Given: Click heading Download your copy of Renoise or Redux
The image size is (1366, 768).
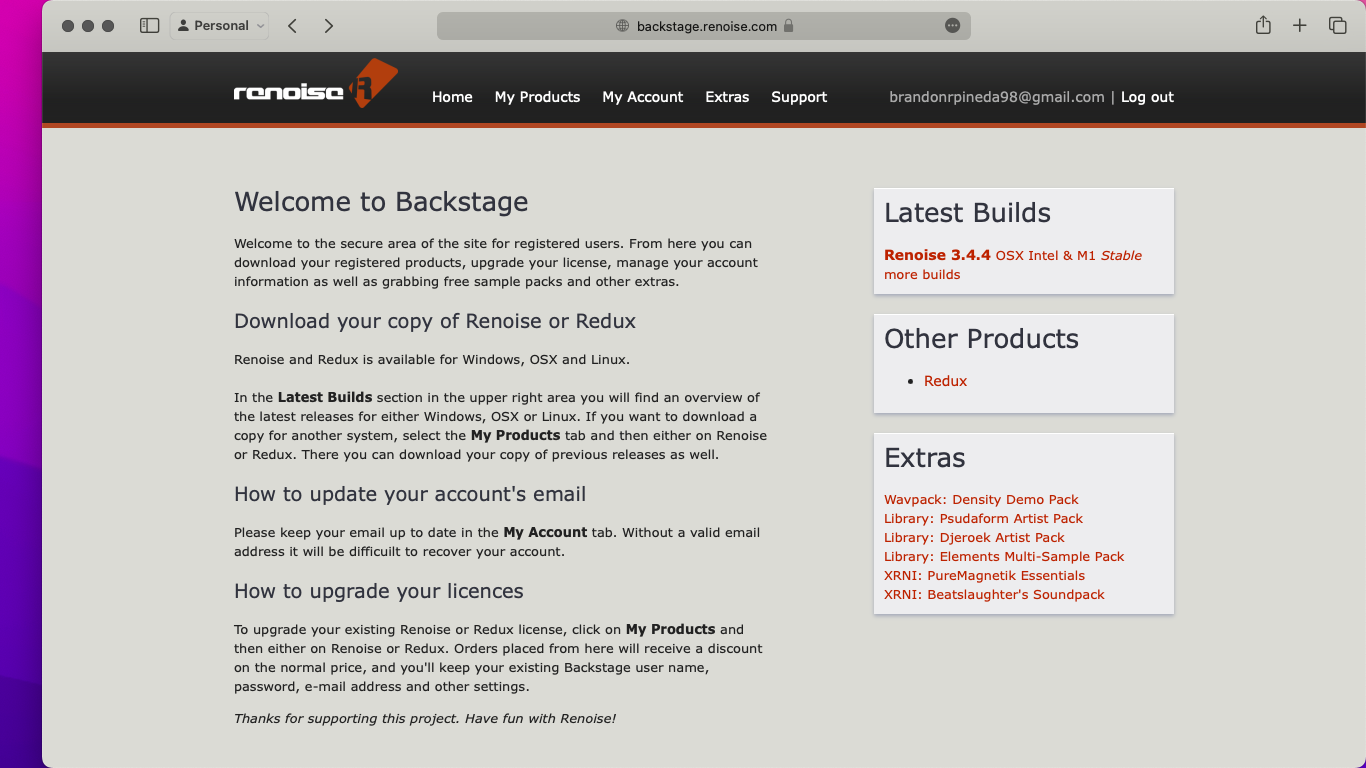Looking at the screenshot, I should pos(435,321).
